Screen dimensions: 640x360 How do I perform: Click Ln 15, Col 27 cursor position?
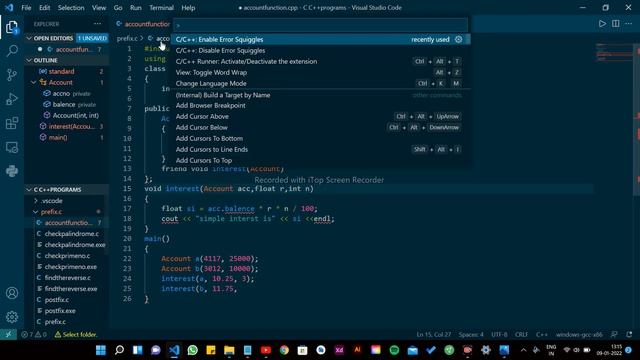coord(433,334)
